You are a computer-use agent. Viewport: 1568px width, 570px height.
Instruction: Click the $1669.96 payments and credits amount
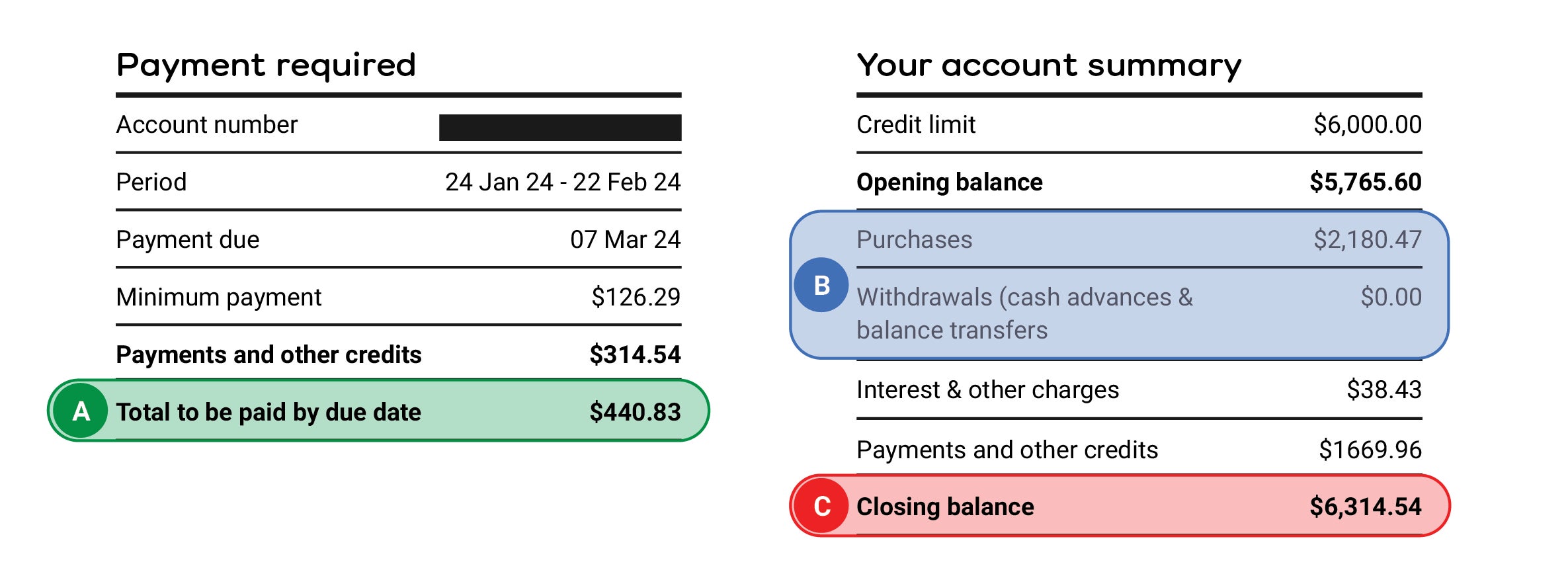(x=1370, y=450)
